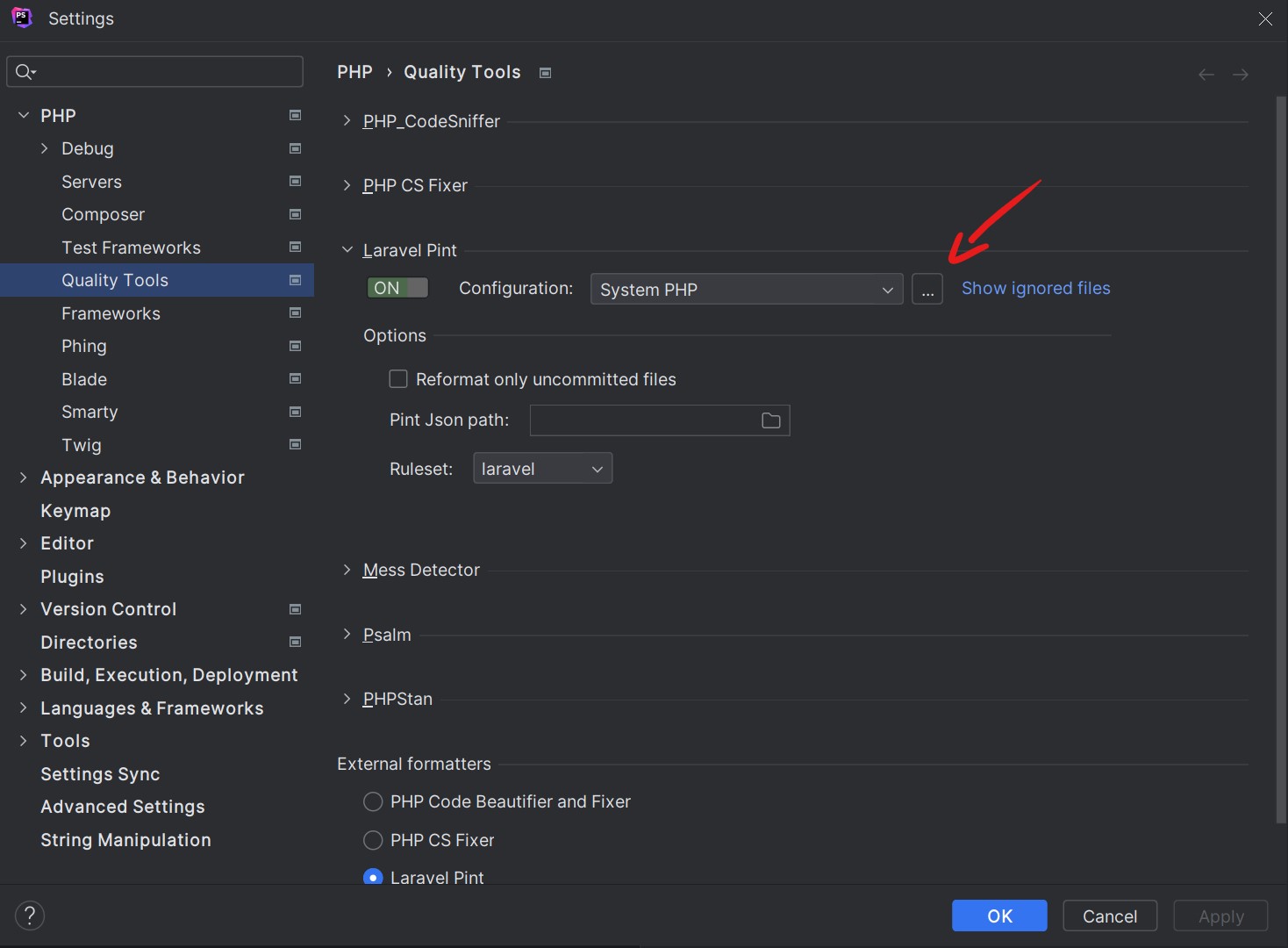The image size is (1288, 948).
Task: Navigate back with the left arrow
Action: (x=1206, y=75)
